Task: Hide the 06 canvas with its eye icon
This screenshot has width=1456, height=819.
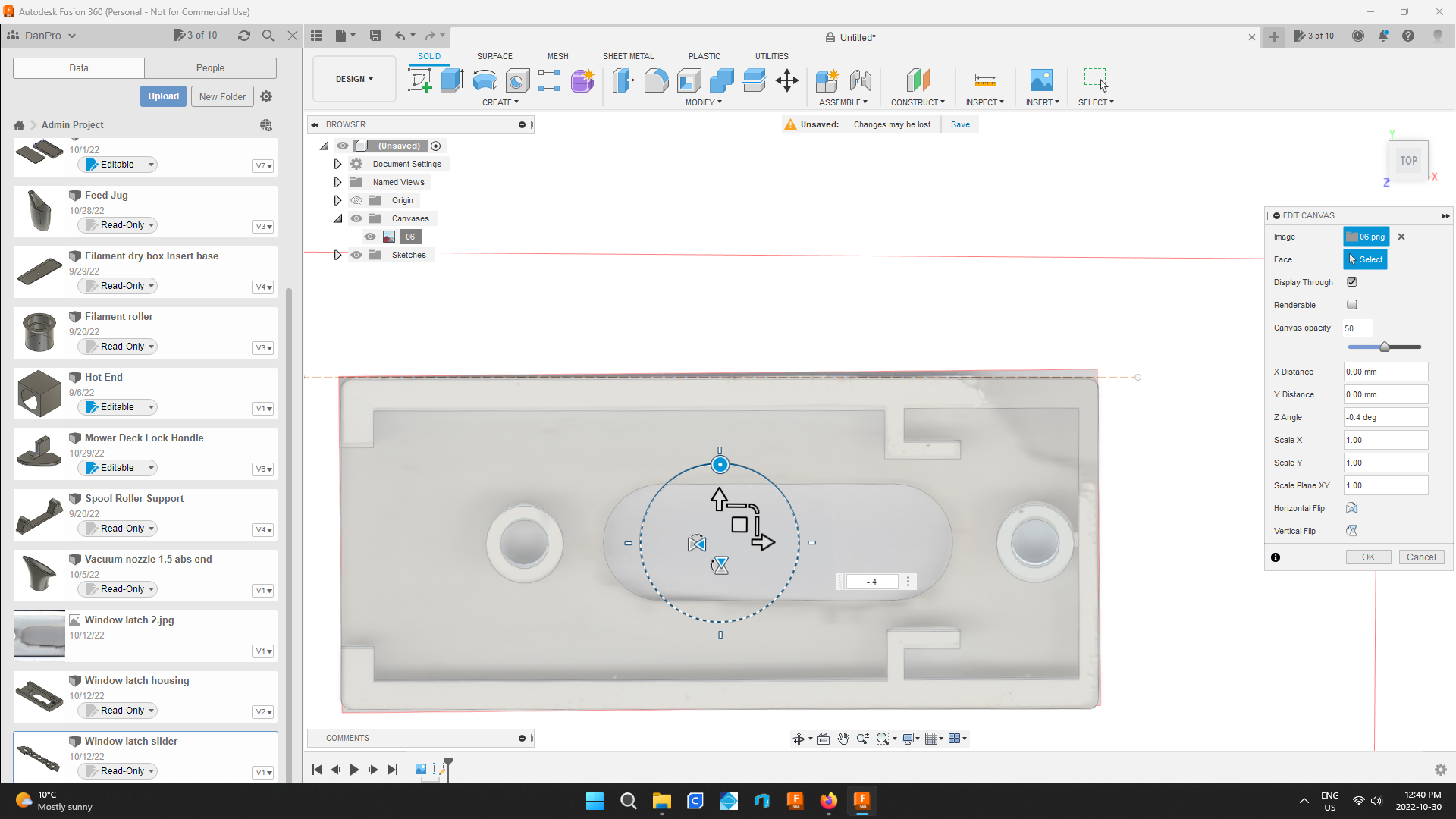Action: tap(370, 237)
